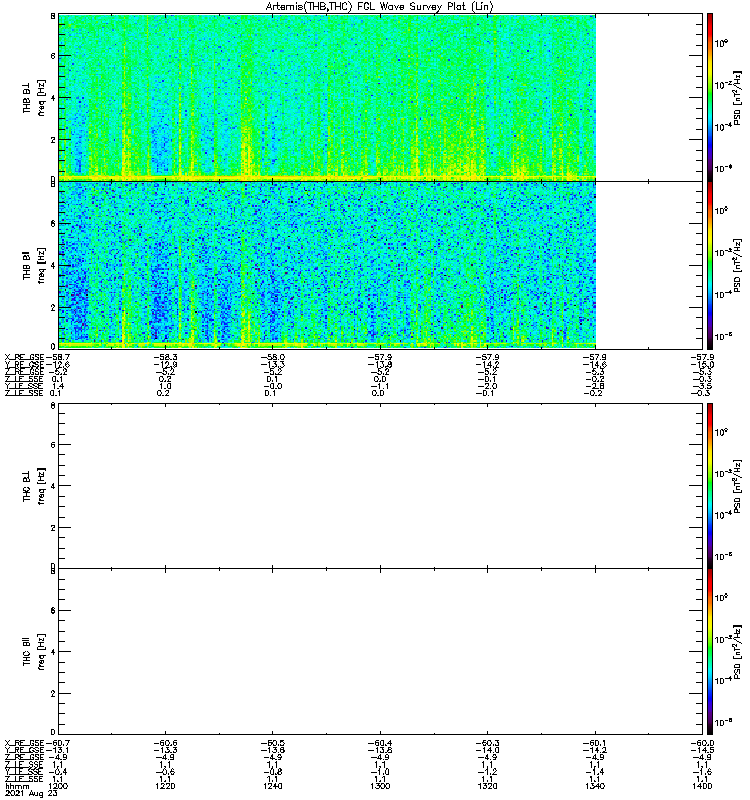
Task: Click the empty THC B⊥ plot panel
Action: [x=380, y=486]
